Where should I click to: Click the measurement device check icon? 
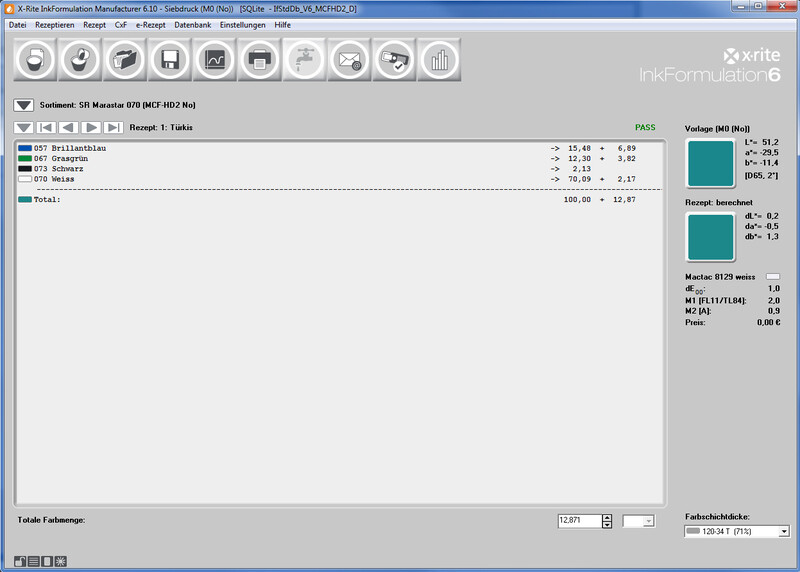coord(395,60)
